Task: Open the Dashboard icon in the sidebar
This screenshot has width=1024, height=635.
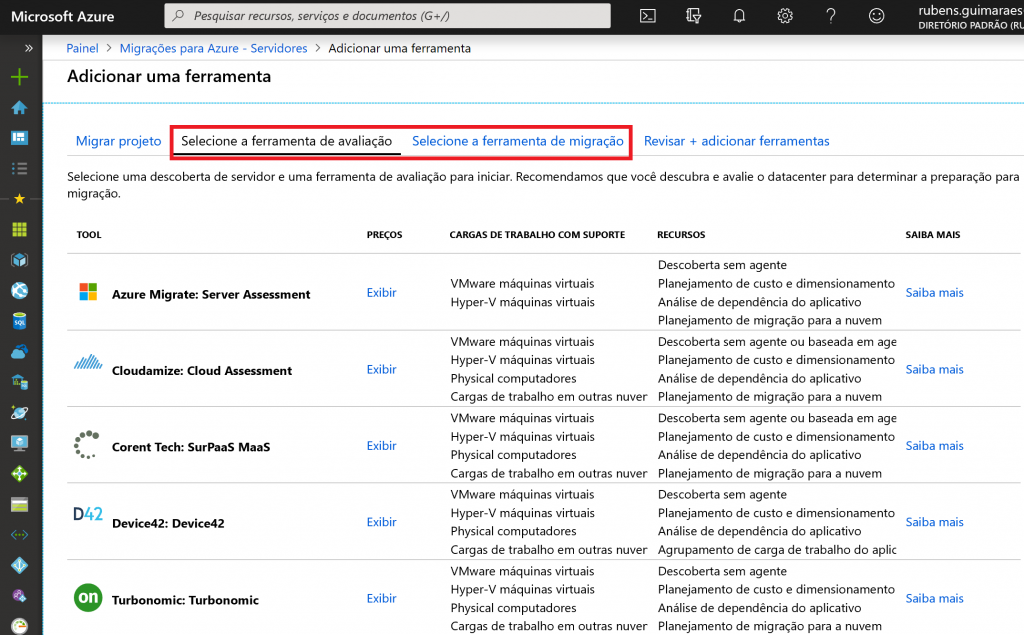Action: (x=19, y=138)
